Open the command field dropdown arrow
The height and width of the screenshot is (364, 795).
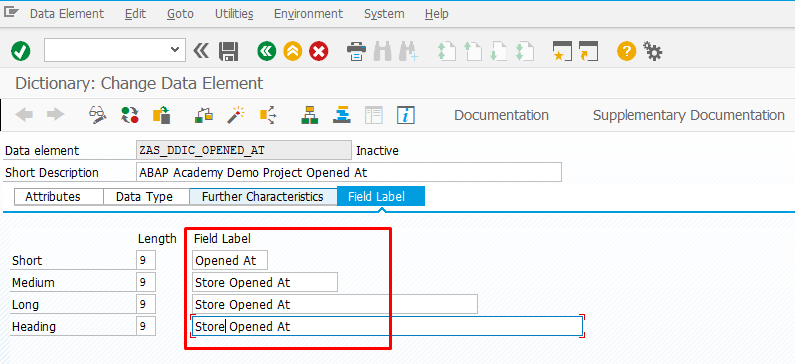[175, 50]
